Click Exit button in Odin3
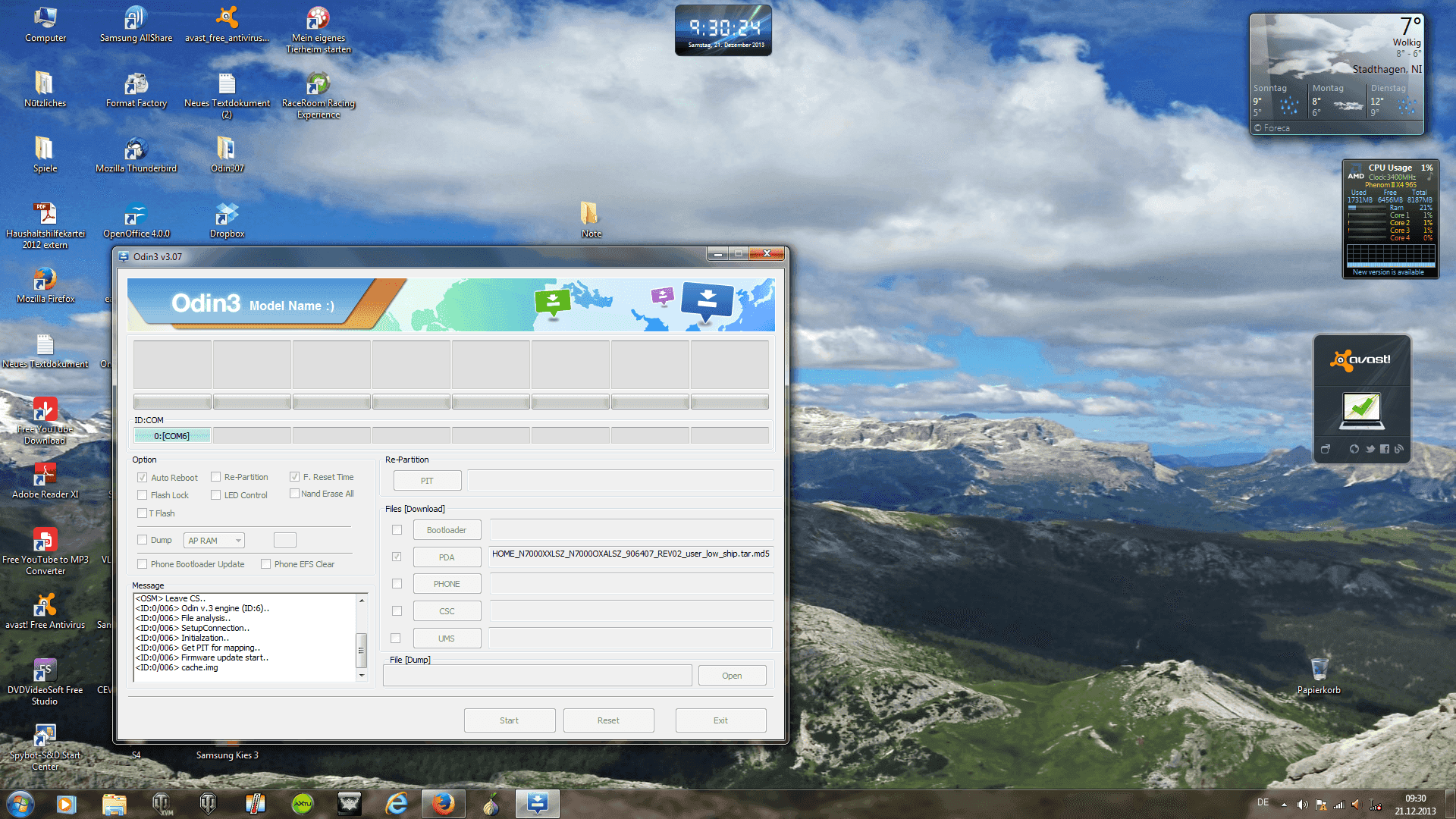 (720, 720)
